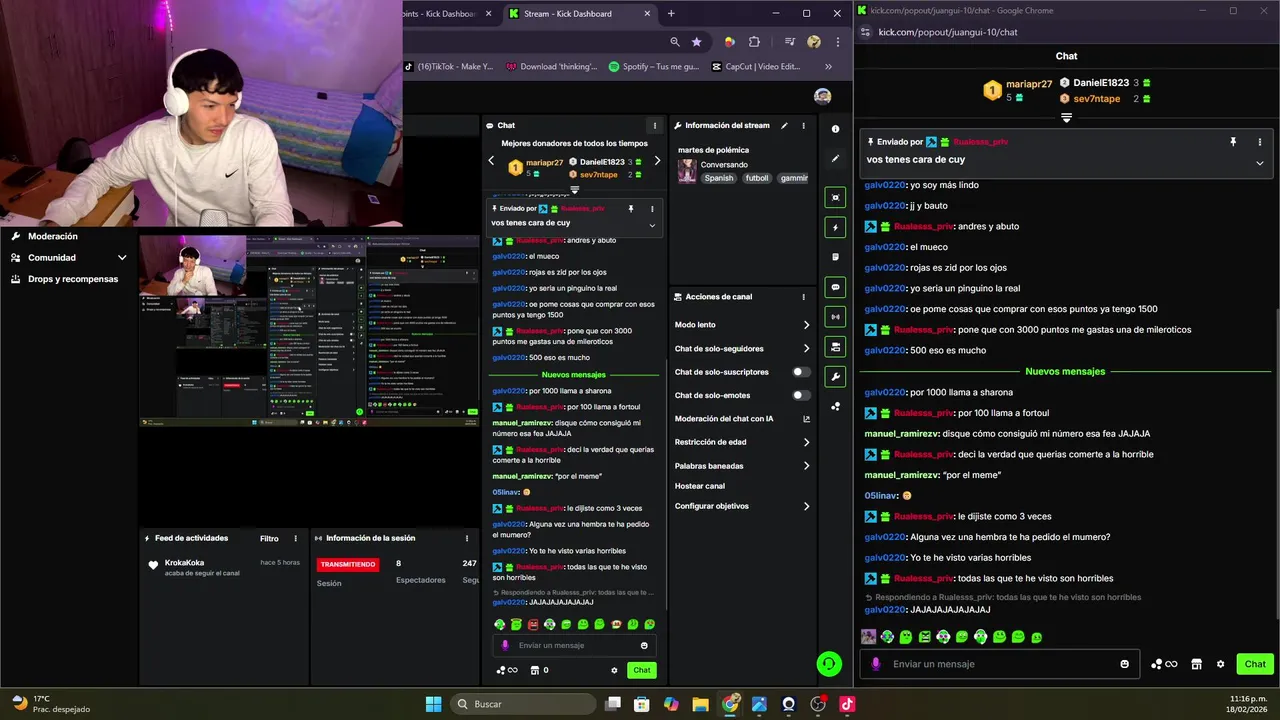Open Acciones de canal three-dot menu

coord(803,297)
